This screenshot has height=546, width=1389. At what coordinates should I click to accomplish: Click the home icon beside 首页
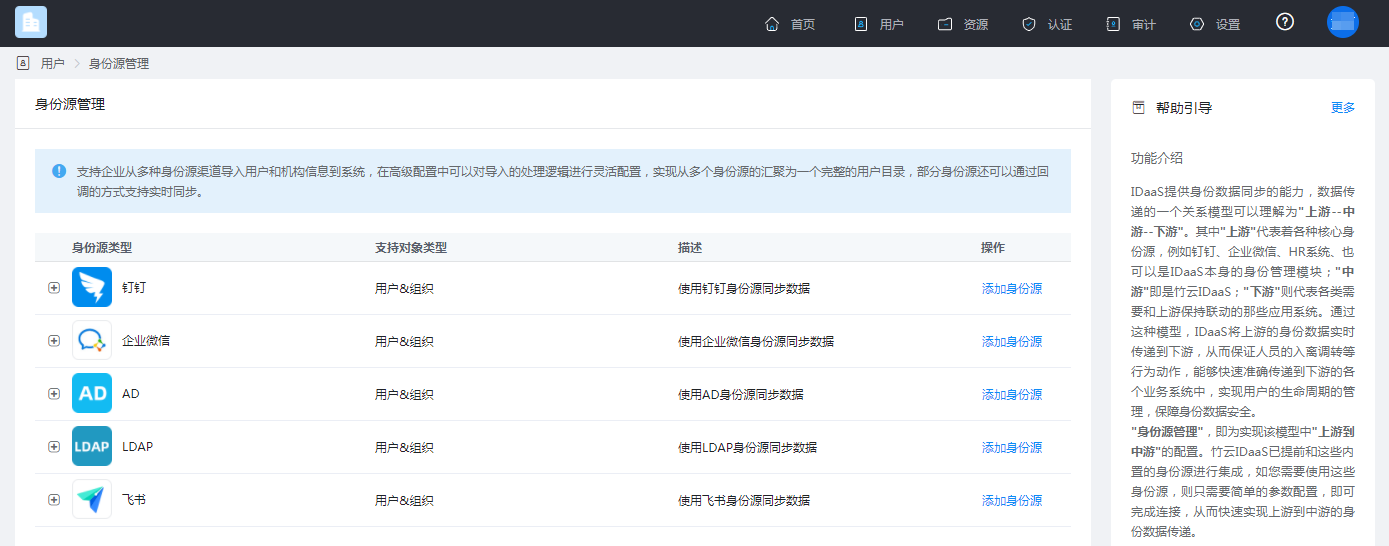[772, 24]
